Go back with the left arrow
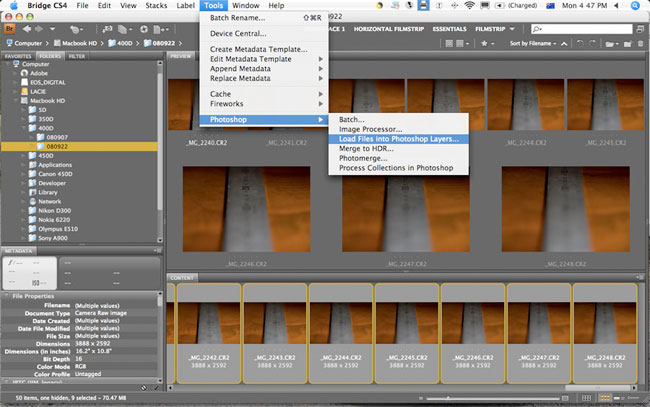 pyautogui.click(x=27, y=29)
